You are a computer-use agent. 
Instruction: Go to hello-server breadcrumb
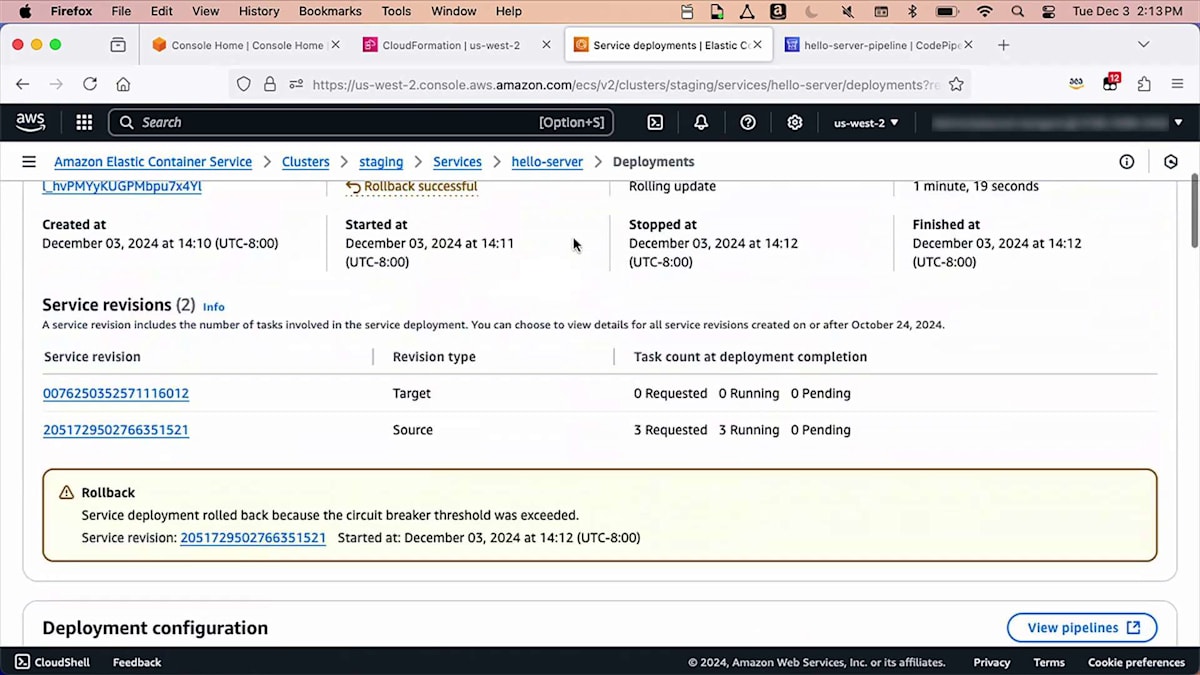click(547, 161)
